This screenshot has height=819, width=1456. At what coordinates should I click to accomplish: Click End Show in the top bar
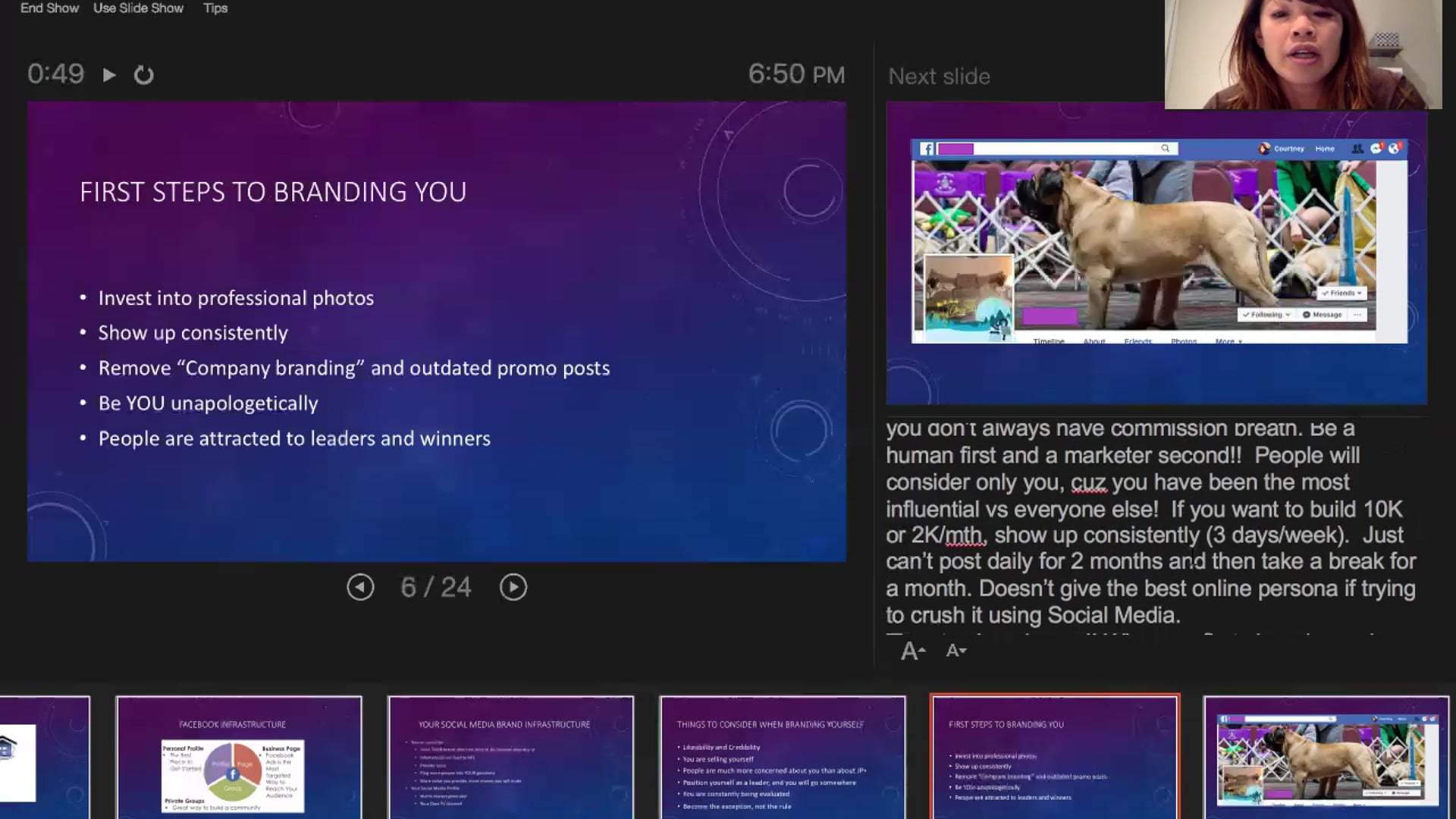[x=49, y=8]
